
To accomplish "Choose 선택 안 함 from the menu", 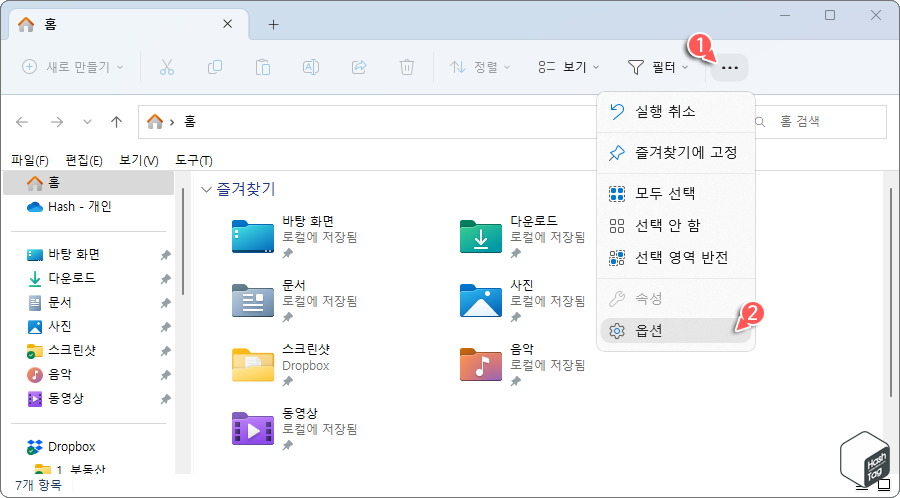I will [676, 225].
